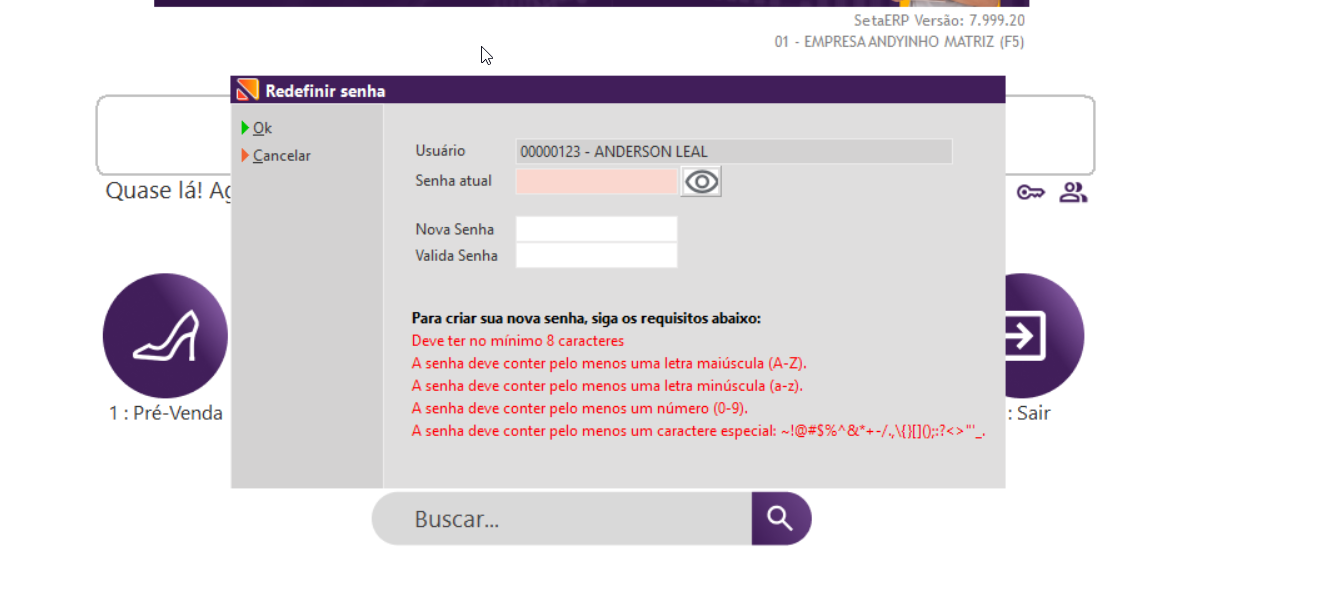This screenshot has width=1320, height=592.
Task: Click the Redefinir senha title text
Action: 325,91
